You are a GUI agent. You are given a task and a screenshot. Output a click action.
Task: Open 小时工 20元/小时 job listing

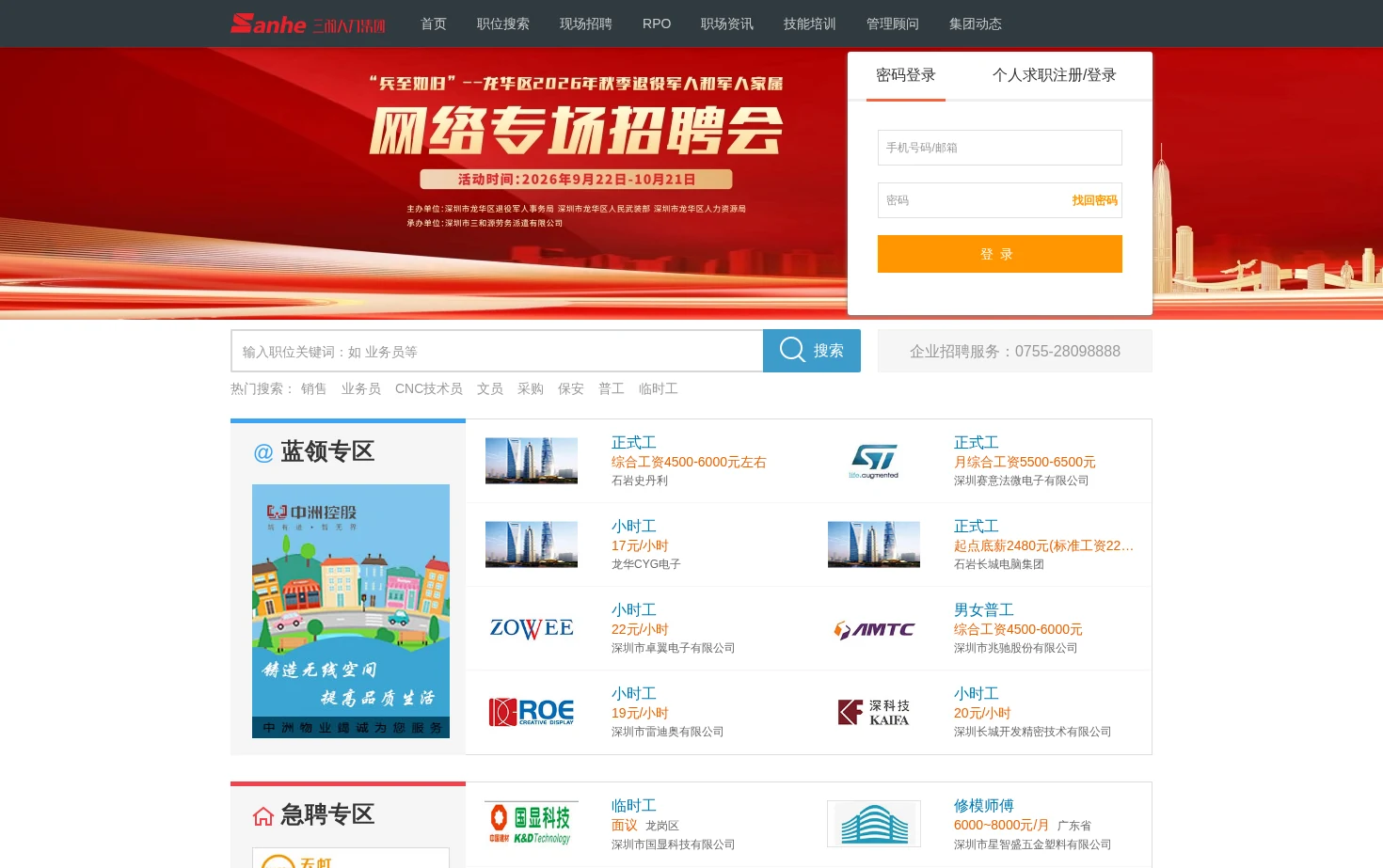977,693
